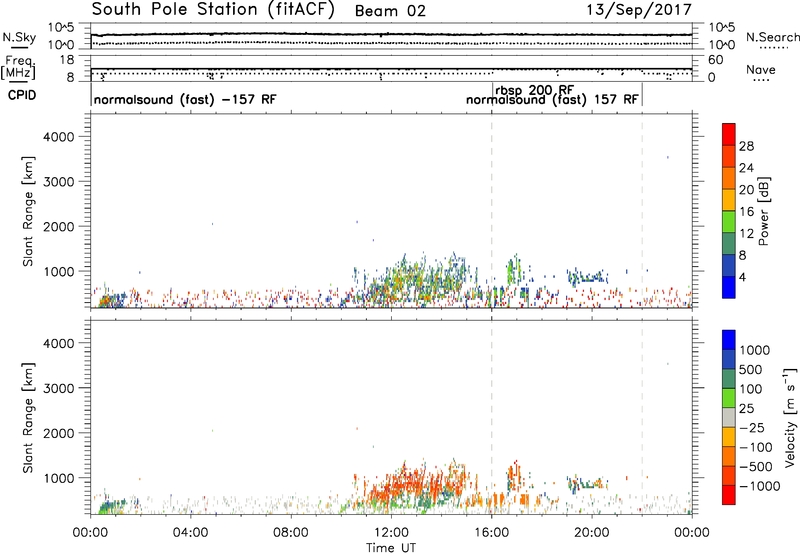
Task: Click the '4000' tick on power panel
Action: pyautogui.click(x=58, y=137)
